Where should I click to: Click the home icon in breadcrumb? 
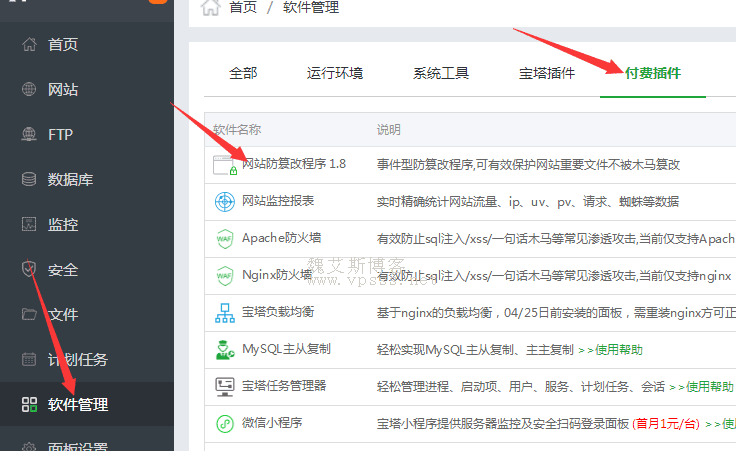[x=210, y=8]
